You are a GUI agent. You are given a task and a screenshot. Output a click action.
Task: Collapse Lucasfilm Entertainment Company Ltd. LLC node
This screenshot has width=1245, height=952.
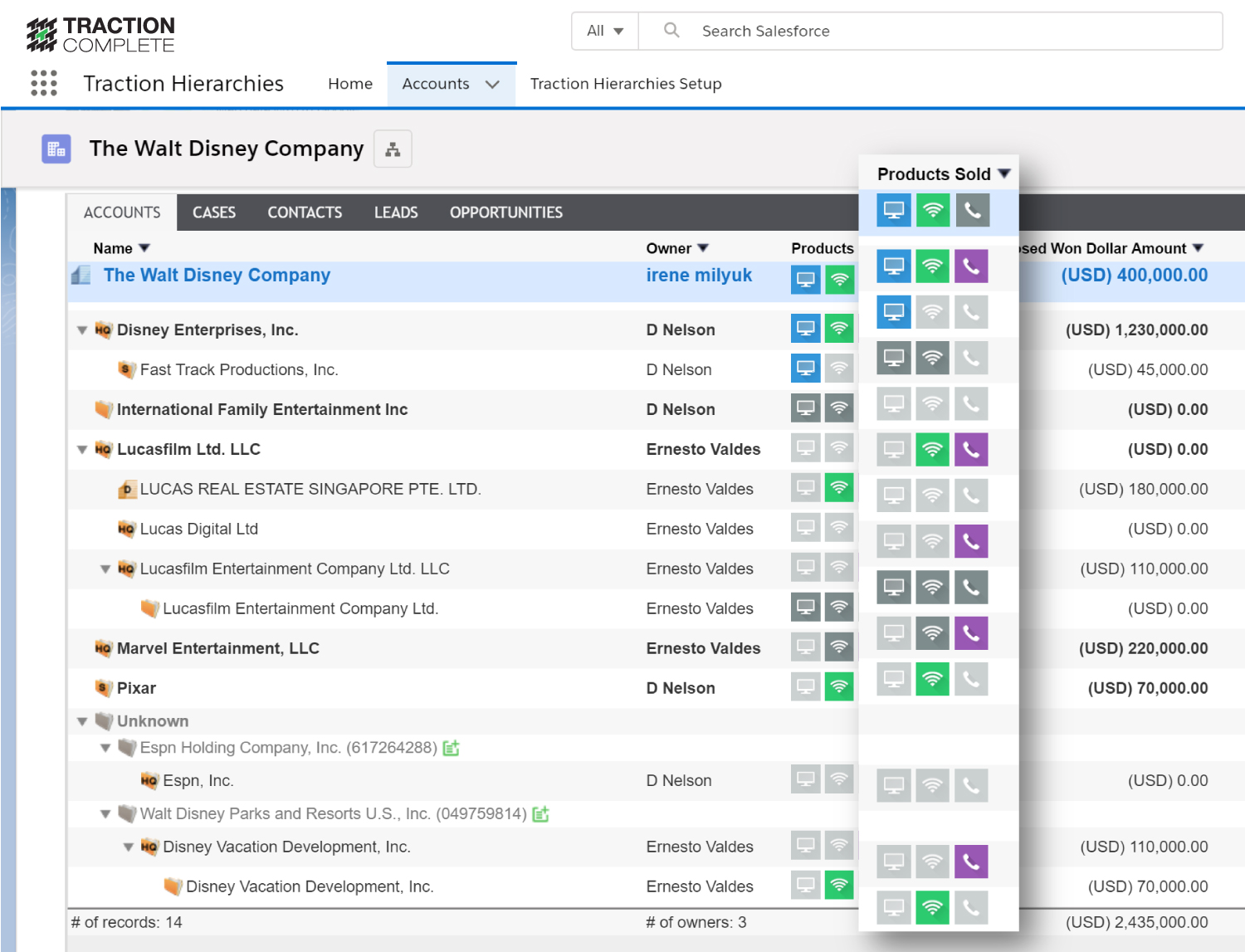pyautogui.click(x=105, y=569)
